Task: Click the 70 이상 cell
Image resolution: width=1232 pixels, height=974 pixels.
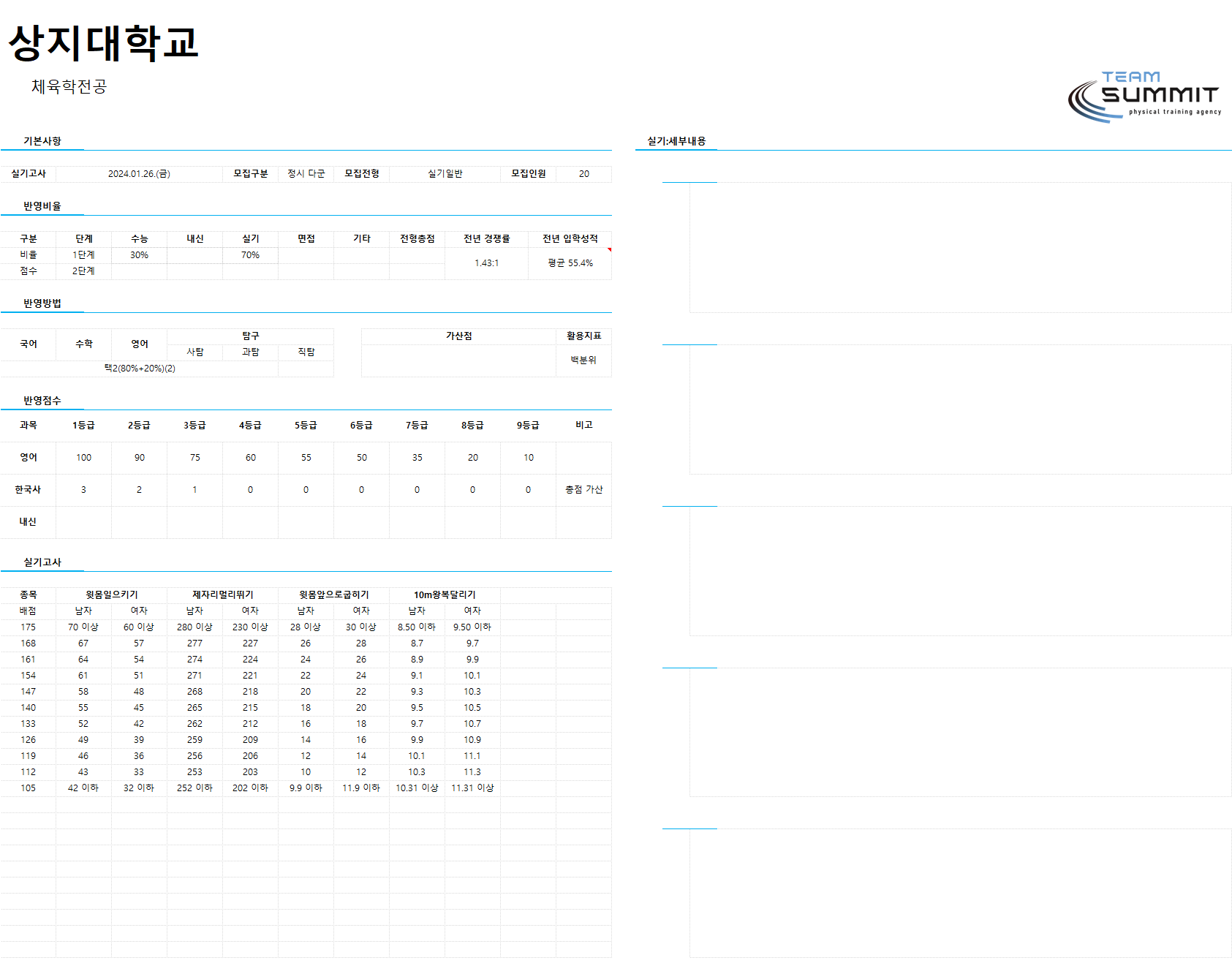Action: [x=84, y=627]
